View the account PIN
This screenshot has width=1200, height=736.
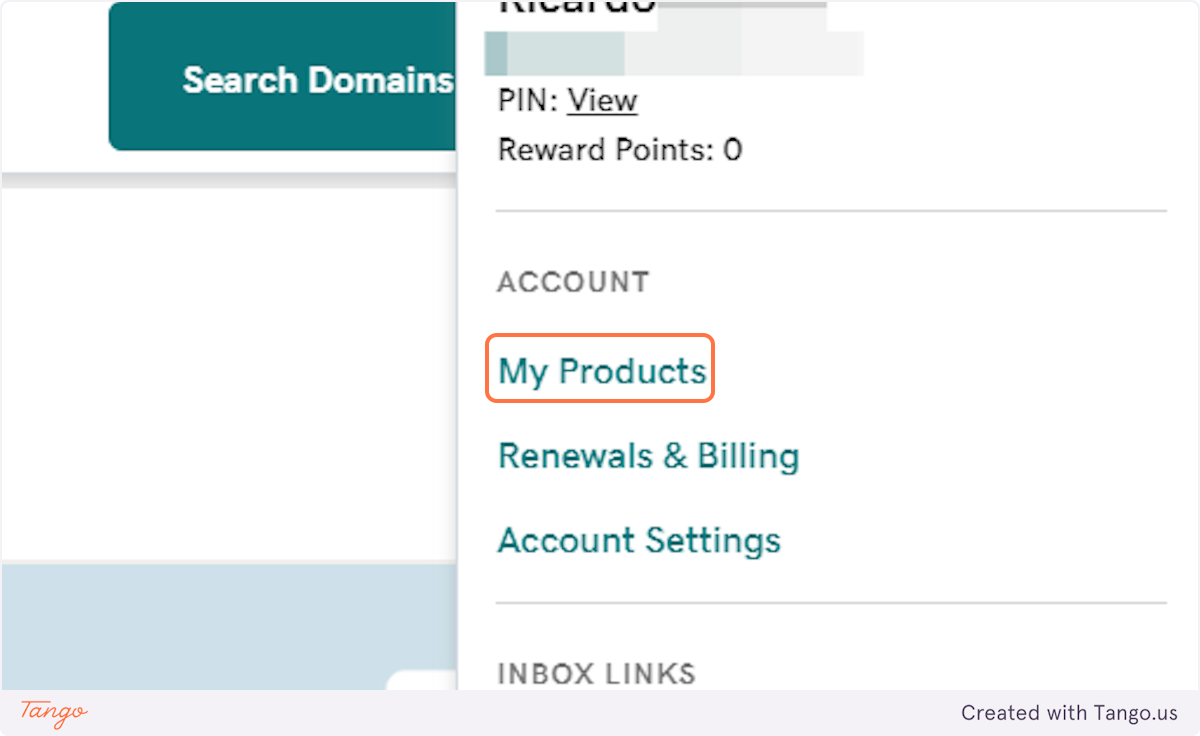click(x=602, y=100)
